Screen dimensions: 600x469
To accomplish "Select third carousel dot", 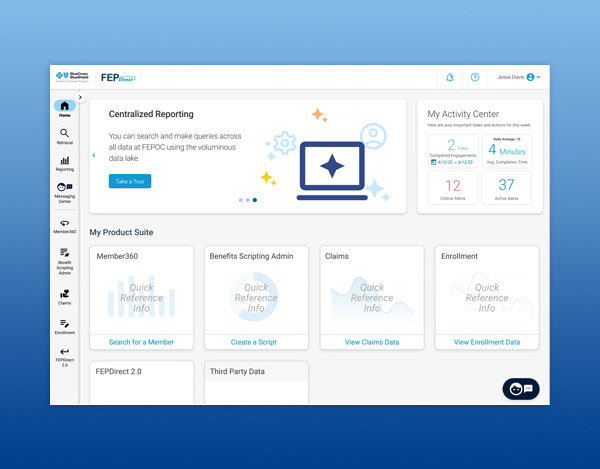I will pyautogui.click(x=255, y=200).
